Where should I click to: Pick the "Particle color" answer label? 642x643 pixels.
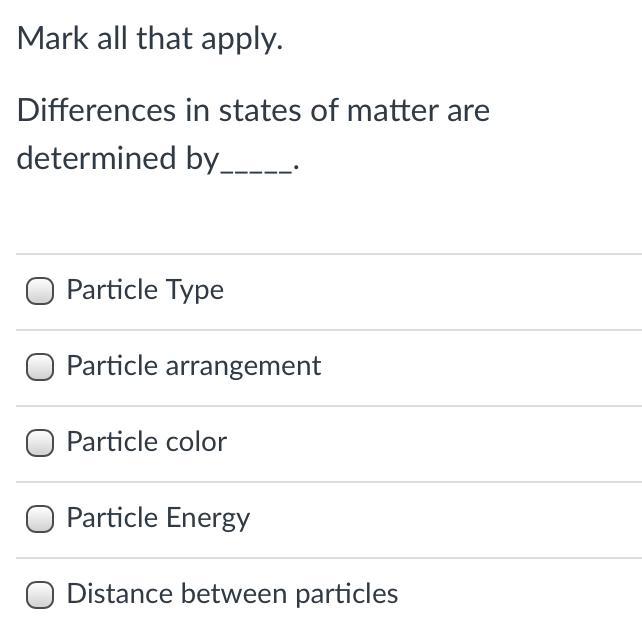[147, 442]
